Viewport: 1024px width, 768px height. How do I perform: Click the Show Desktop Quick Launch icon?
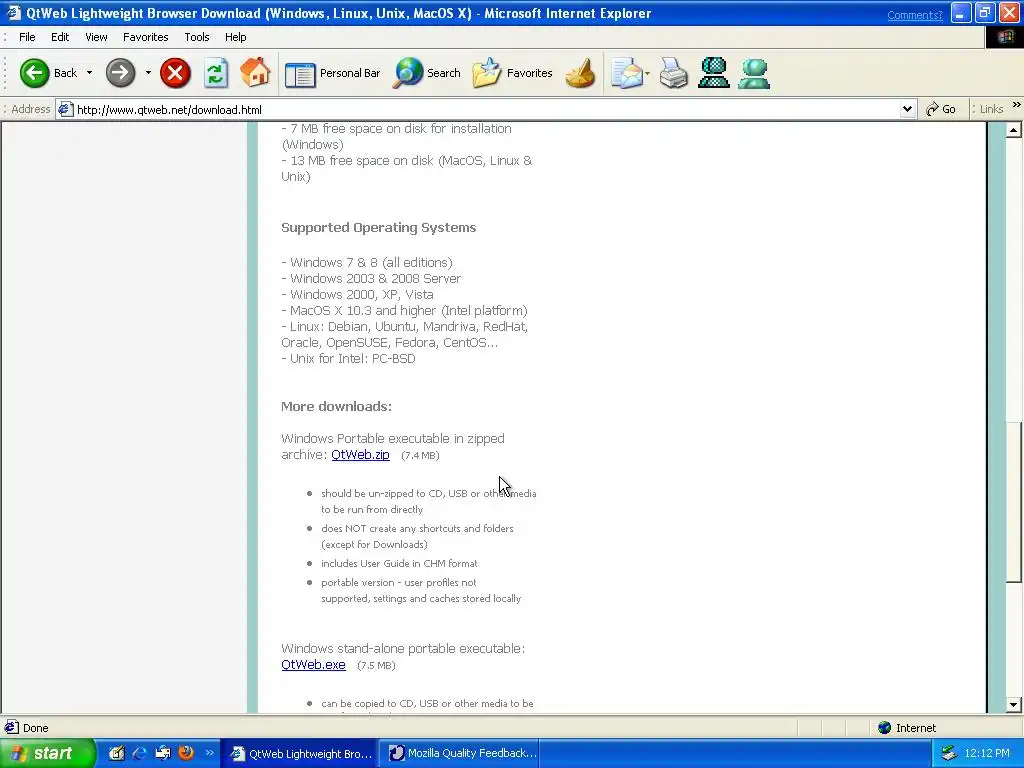point(163,753)
